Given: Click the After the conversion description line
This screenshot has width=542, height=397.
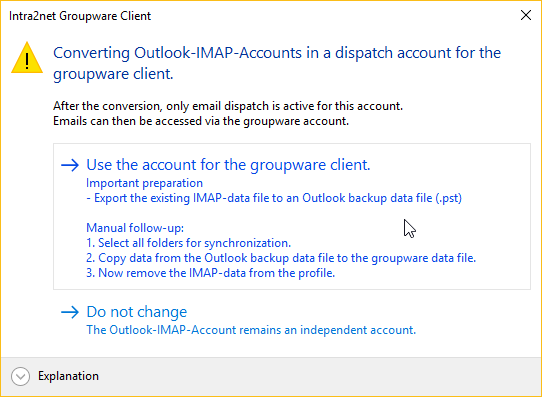Looking at the screenshot, I should (x=228, y=106).
